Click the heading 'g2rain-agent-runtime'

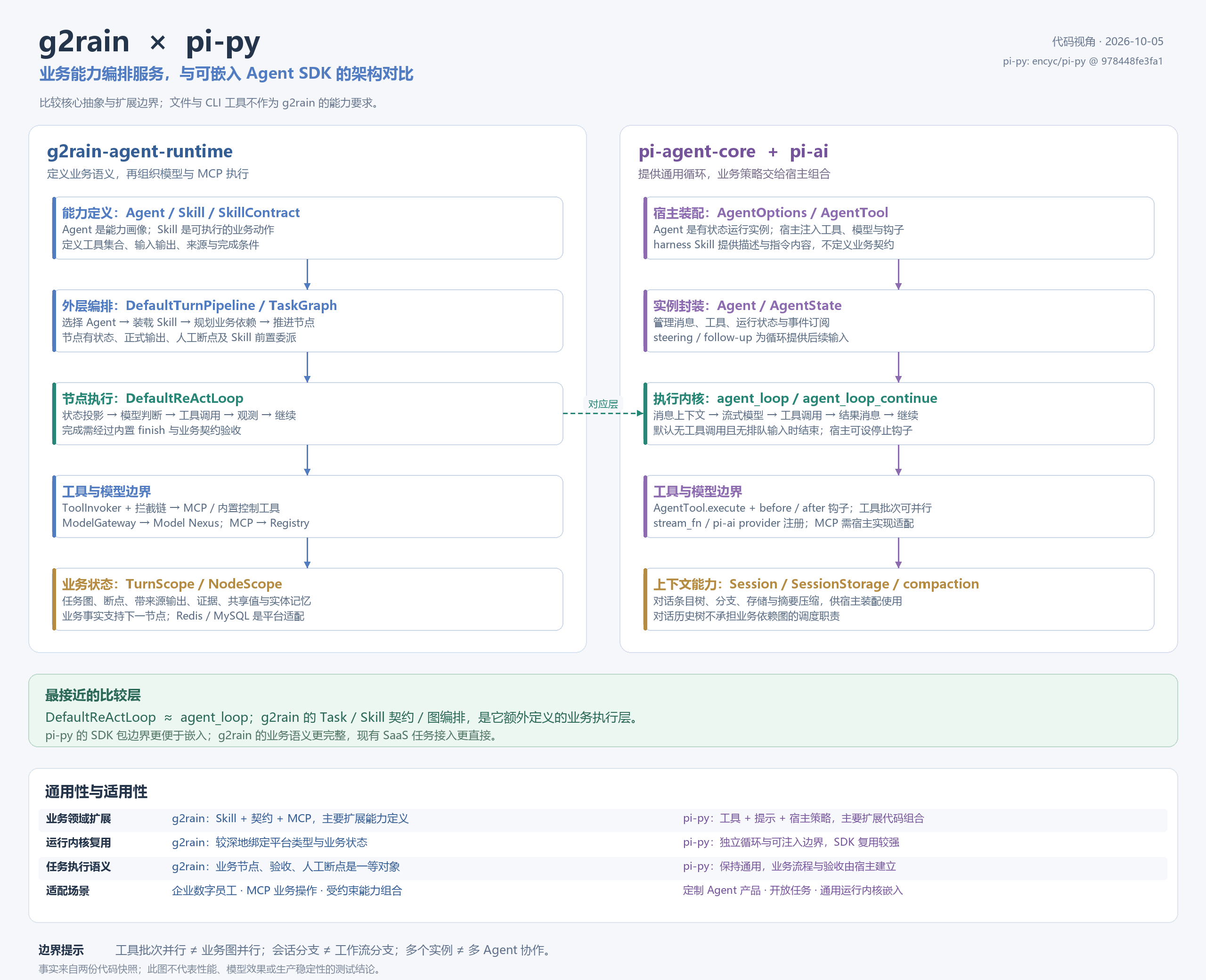[139, 151]
